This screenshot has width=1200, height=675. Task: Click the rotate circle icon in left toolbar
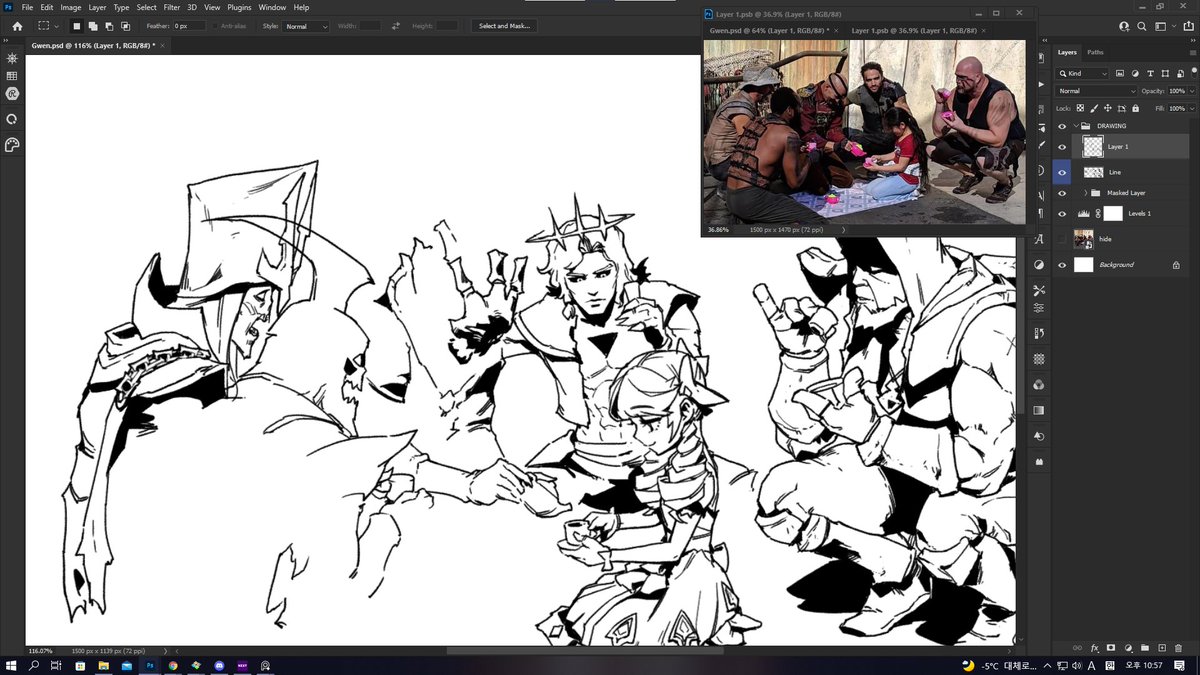(12, 118)
